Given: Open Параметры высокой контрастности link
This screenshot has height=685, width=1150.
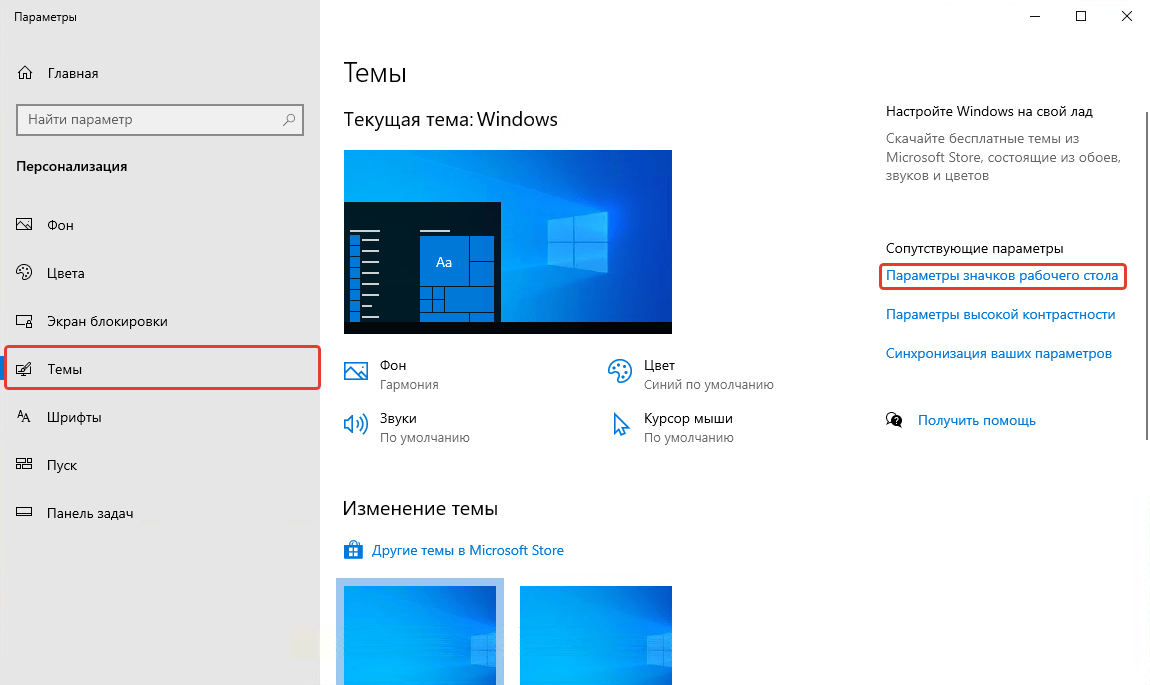Looking at the screenshot, I should pyautogui.click(x=1000, y=315).
